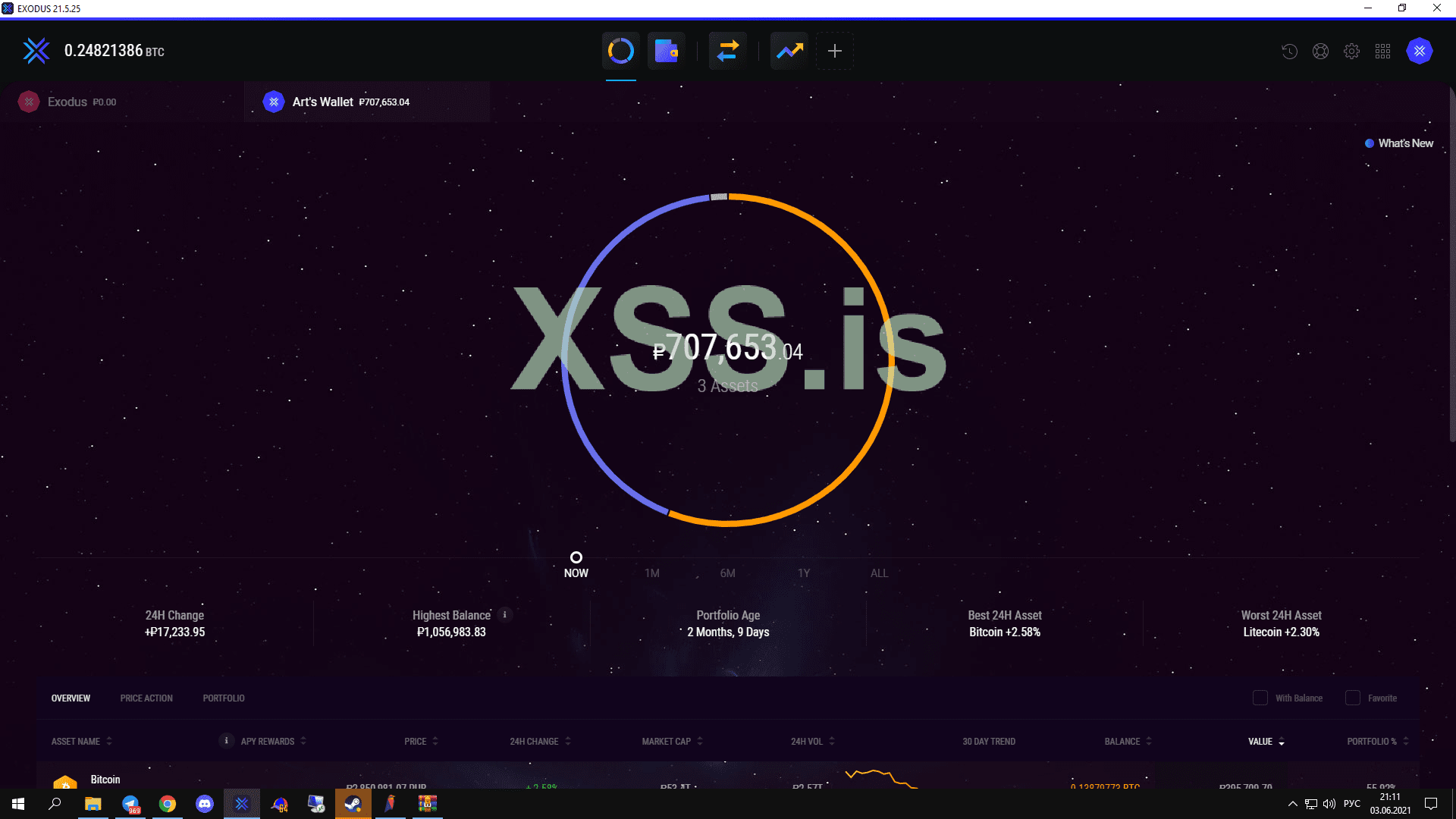
Task: Click the plus icon to add apps
Action: pyautogui.click(x=834, y=51)
